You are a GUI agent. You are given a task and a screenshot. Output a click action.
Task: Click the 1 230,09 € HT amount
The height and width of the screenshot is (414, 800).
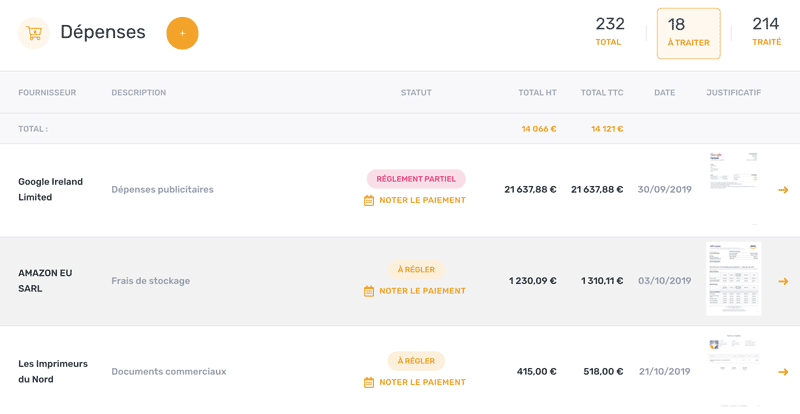coord(532,281)
